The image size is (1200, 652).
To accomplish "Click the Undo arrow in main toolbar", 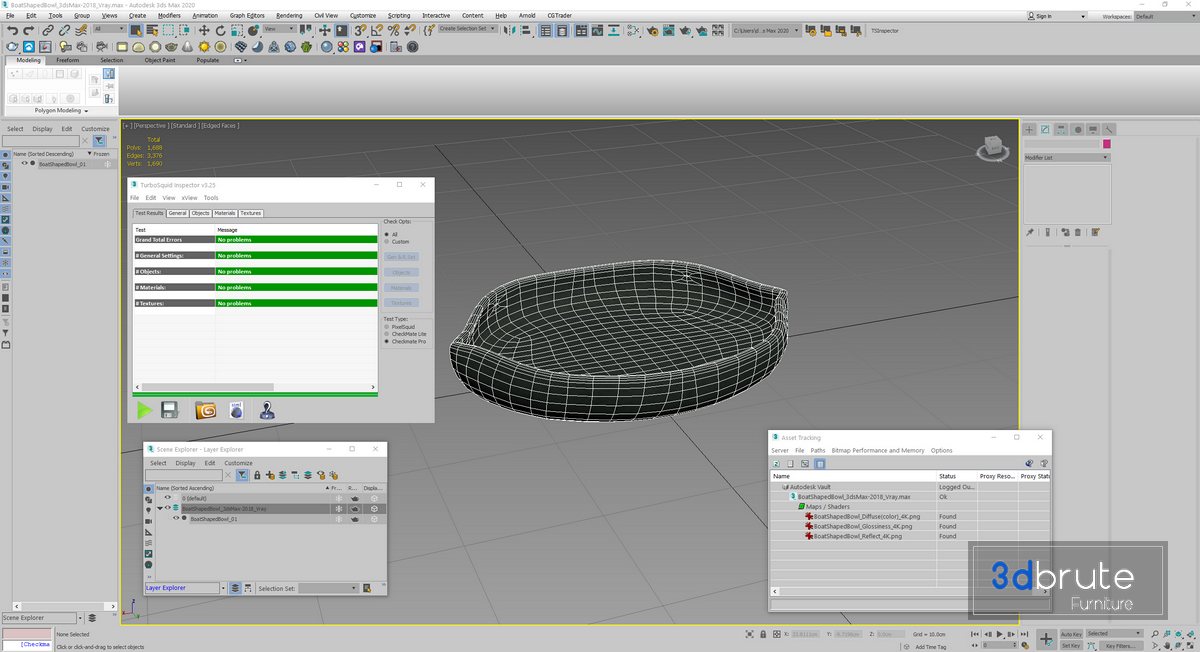I will [12, 30].
